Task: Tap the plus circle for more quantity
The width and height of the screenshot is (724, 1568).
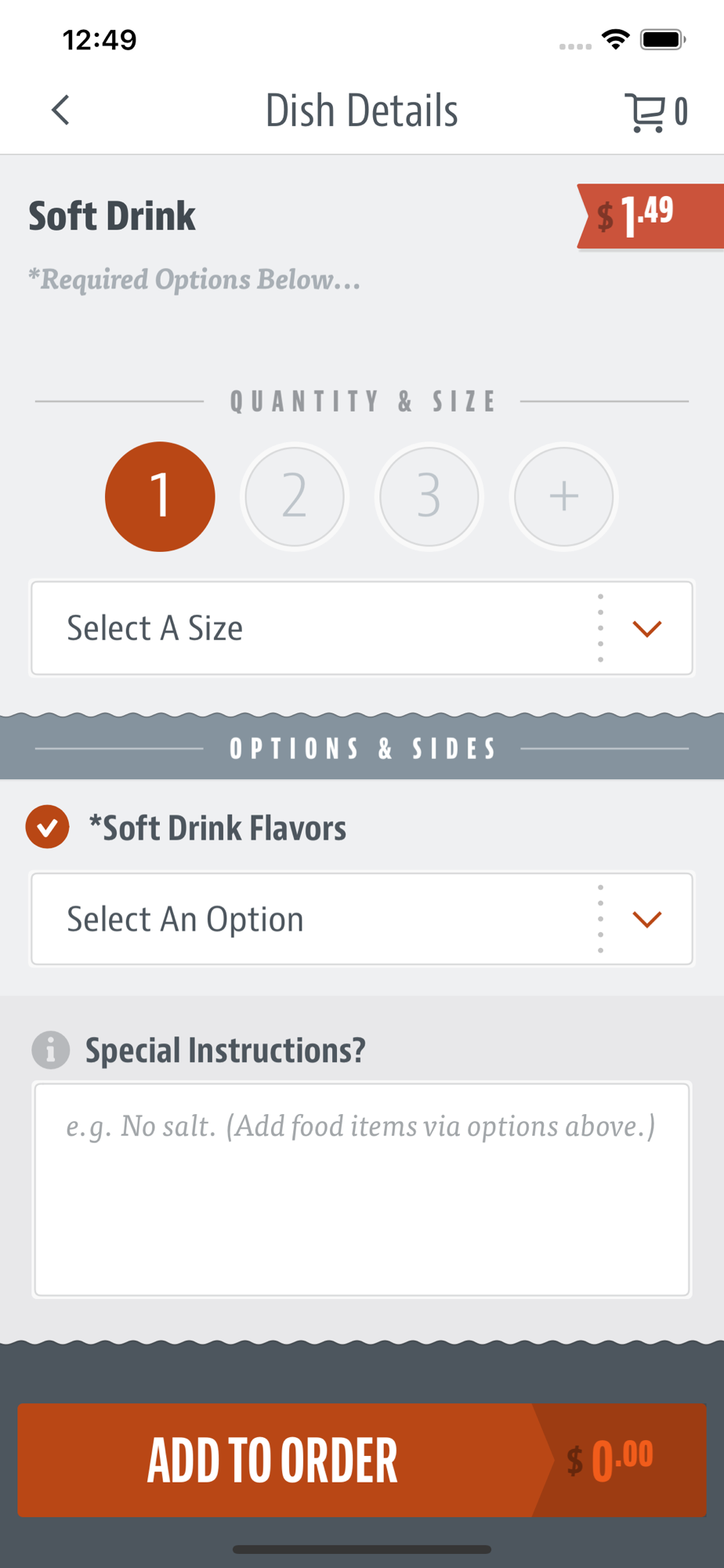Action: point(564,496)
